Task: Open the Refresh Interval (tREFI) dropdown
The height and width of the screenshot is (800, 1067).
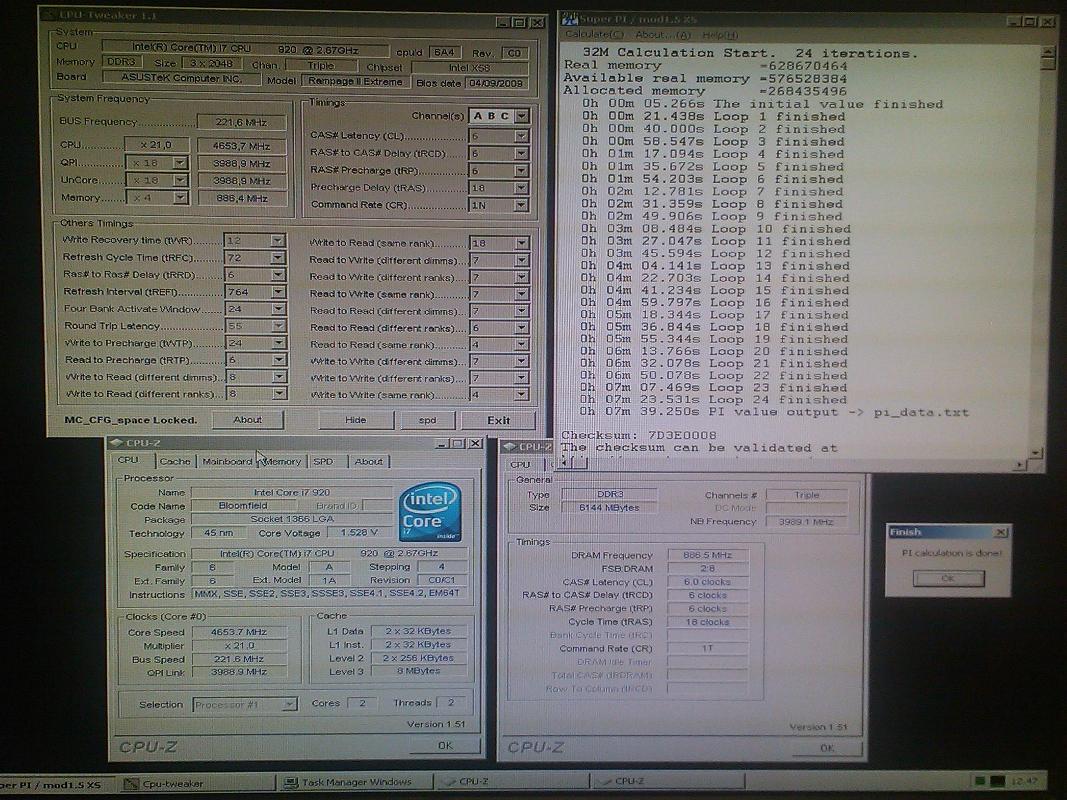Action: tap(278, 292)
